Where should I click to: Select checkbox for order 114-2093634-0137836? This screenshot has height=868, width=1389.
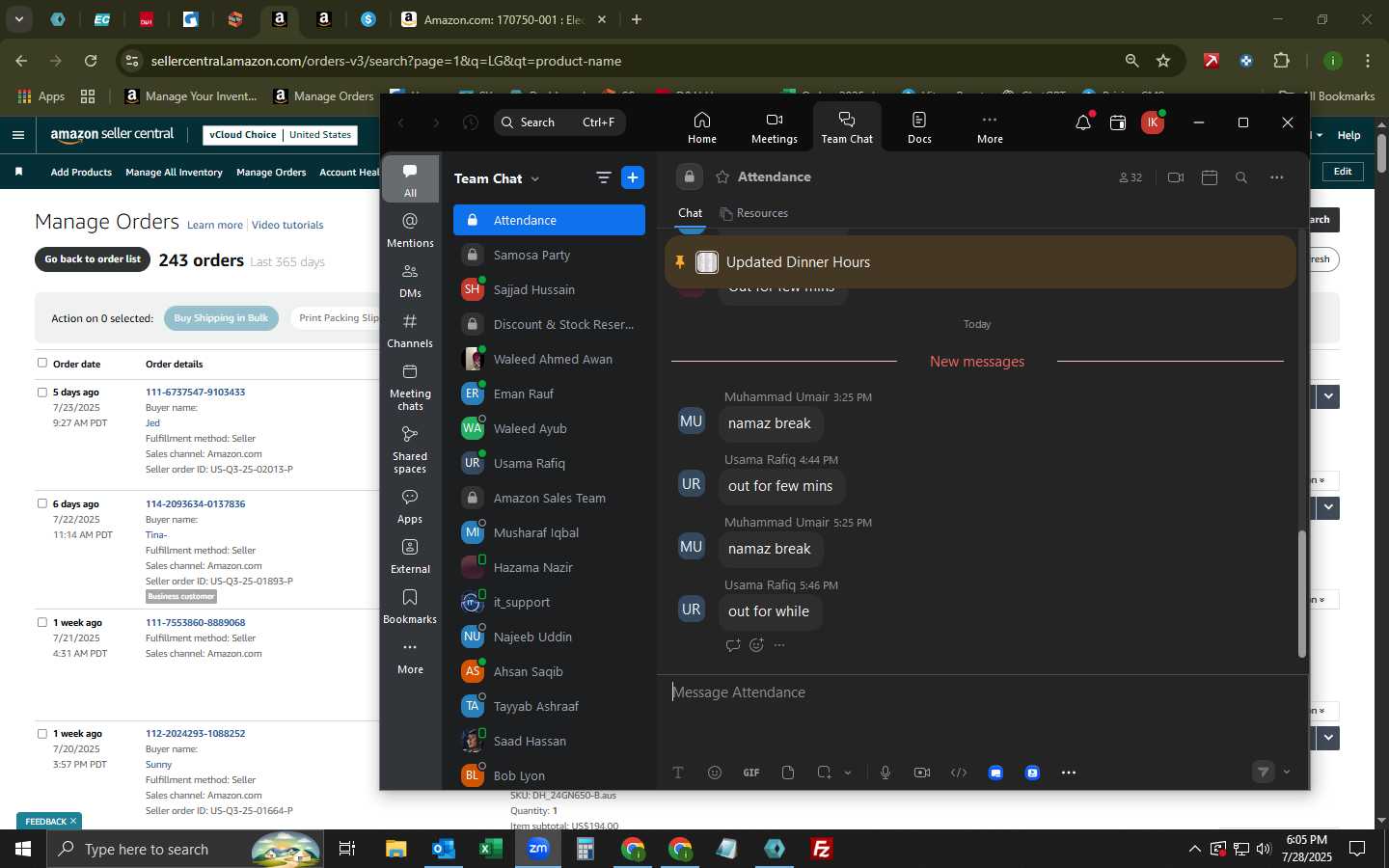pyautogui.click(x=41, y=503)
